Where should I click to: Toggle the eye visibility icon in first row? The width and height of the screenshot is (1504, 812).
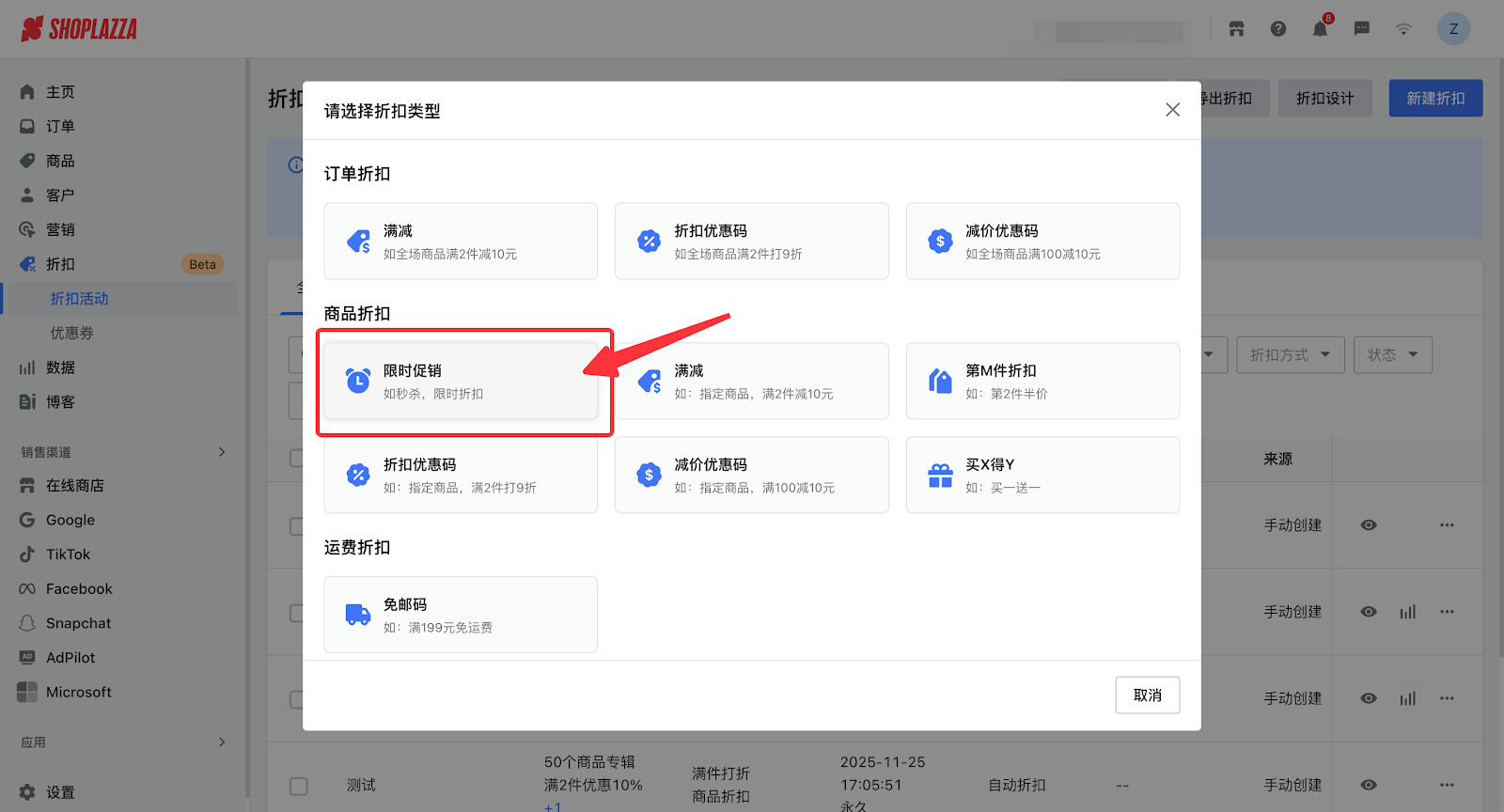point(1369,525)
